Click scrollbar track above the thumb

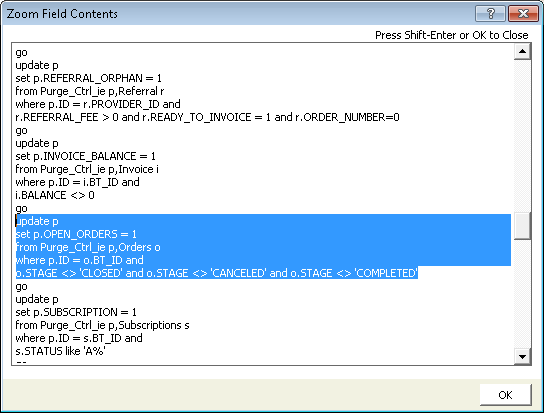pos(522,135)
